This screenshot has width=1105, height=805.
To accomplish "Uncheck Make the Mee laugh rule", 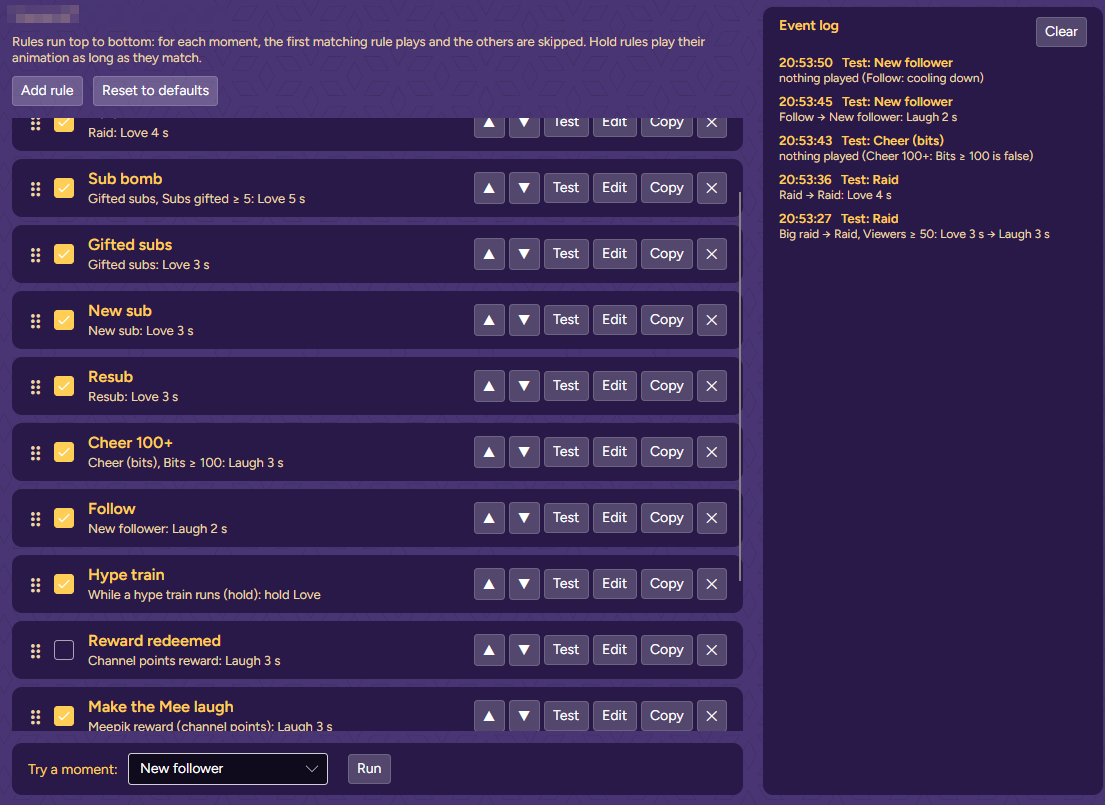I will coord(64,716).
